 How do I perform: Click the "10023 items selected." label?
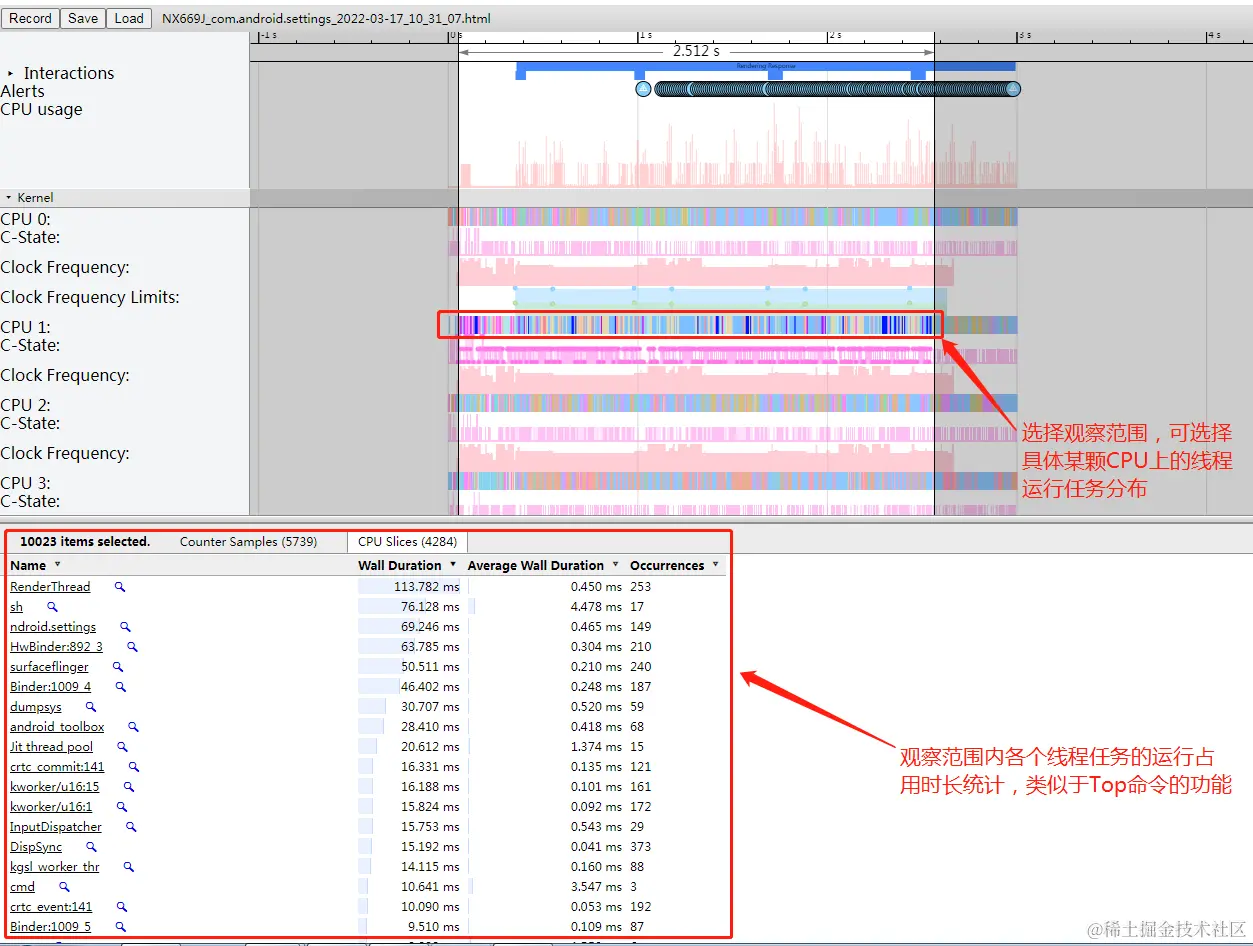pos(85,542)
